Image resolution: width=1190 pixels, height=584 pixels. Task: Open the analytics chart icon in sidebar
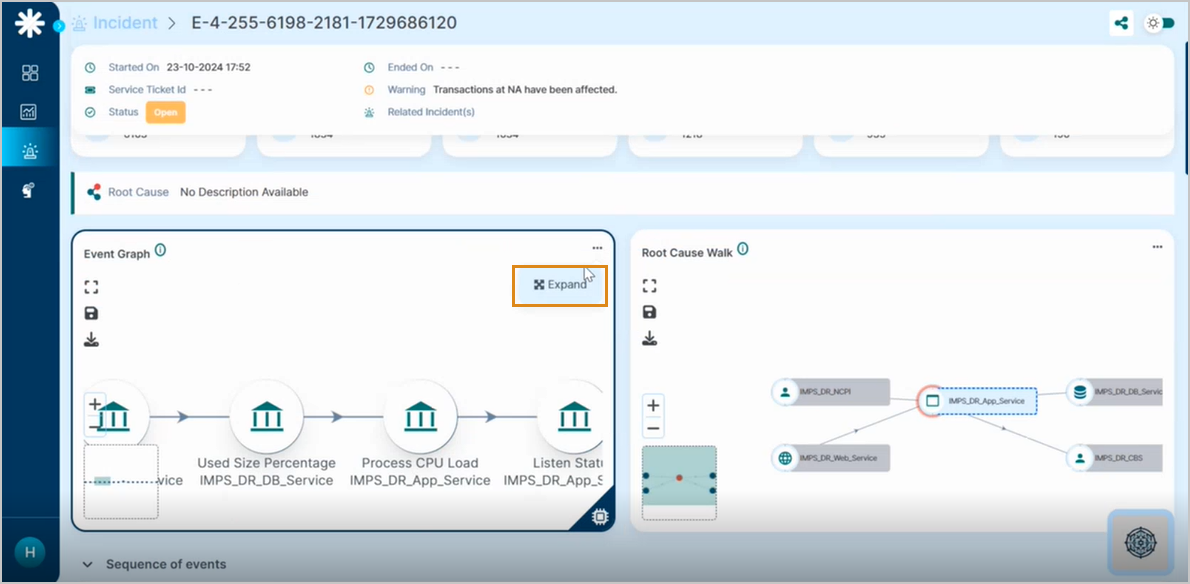(29, 112)
